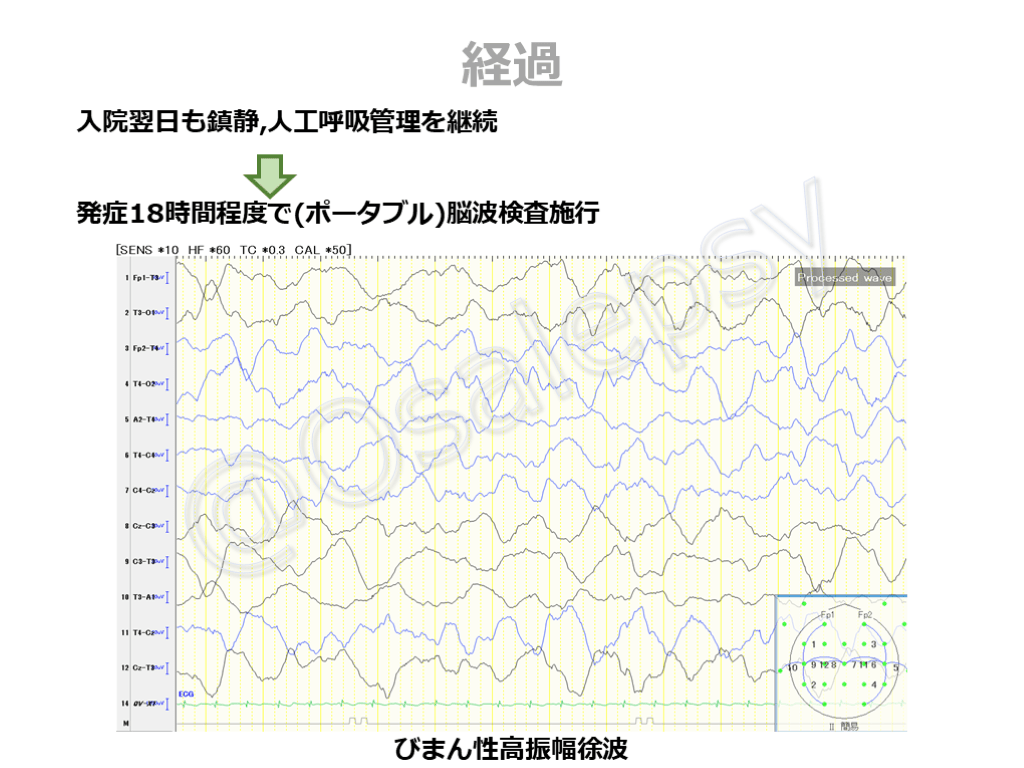Select channel 2 T3-O1 label
The image size is (1024, 768).
coord(142,313)
